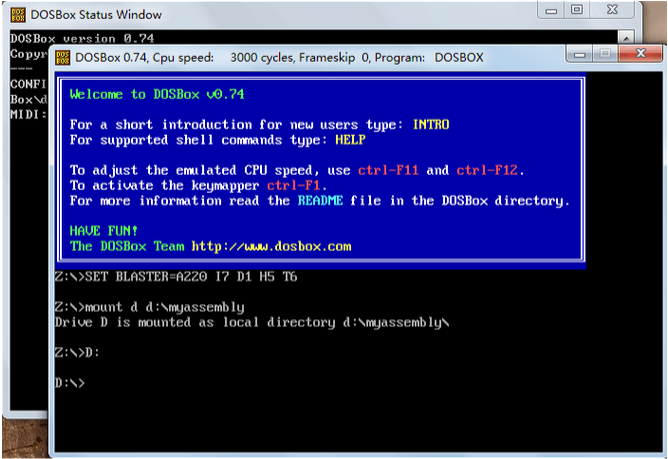
Task: Click the yellow INTRO keyword
Action: pos(431,124)
